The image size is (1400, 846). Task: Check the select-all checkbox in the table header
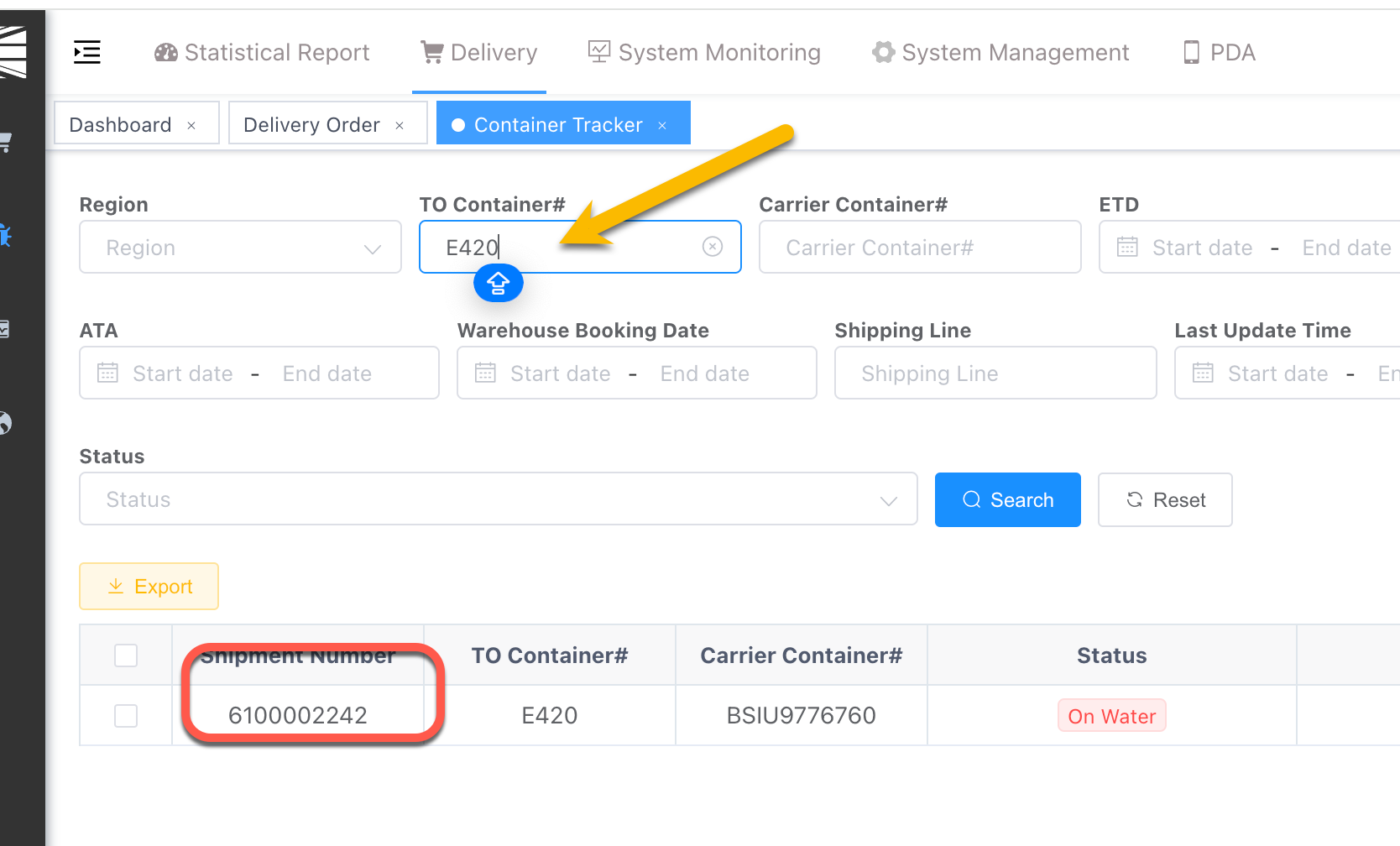click(125, 655)
